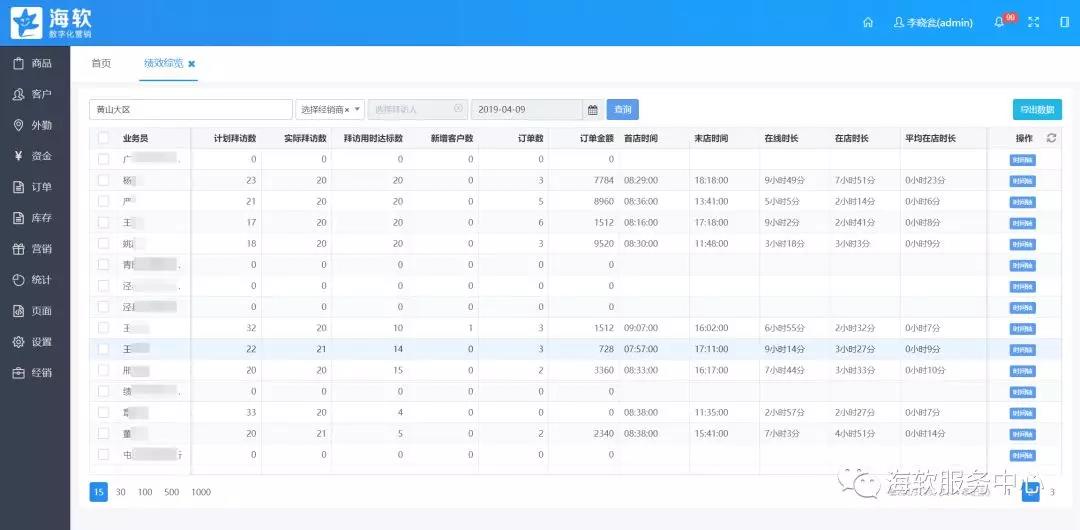Open the 订单 sidebar menu
The image size is (1080, 530).
[x=34, y=187]
